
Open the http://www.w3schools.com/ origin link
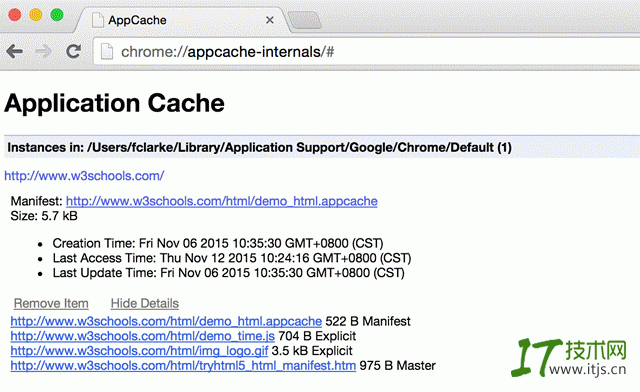84,176
